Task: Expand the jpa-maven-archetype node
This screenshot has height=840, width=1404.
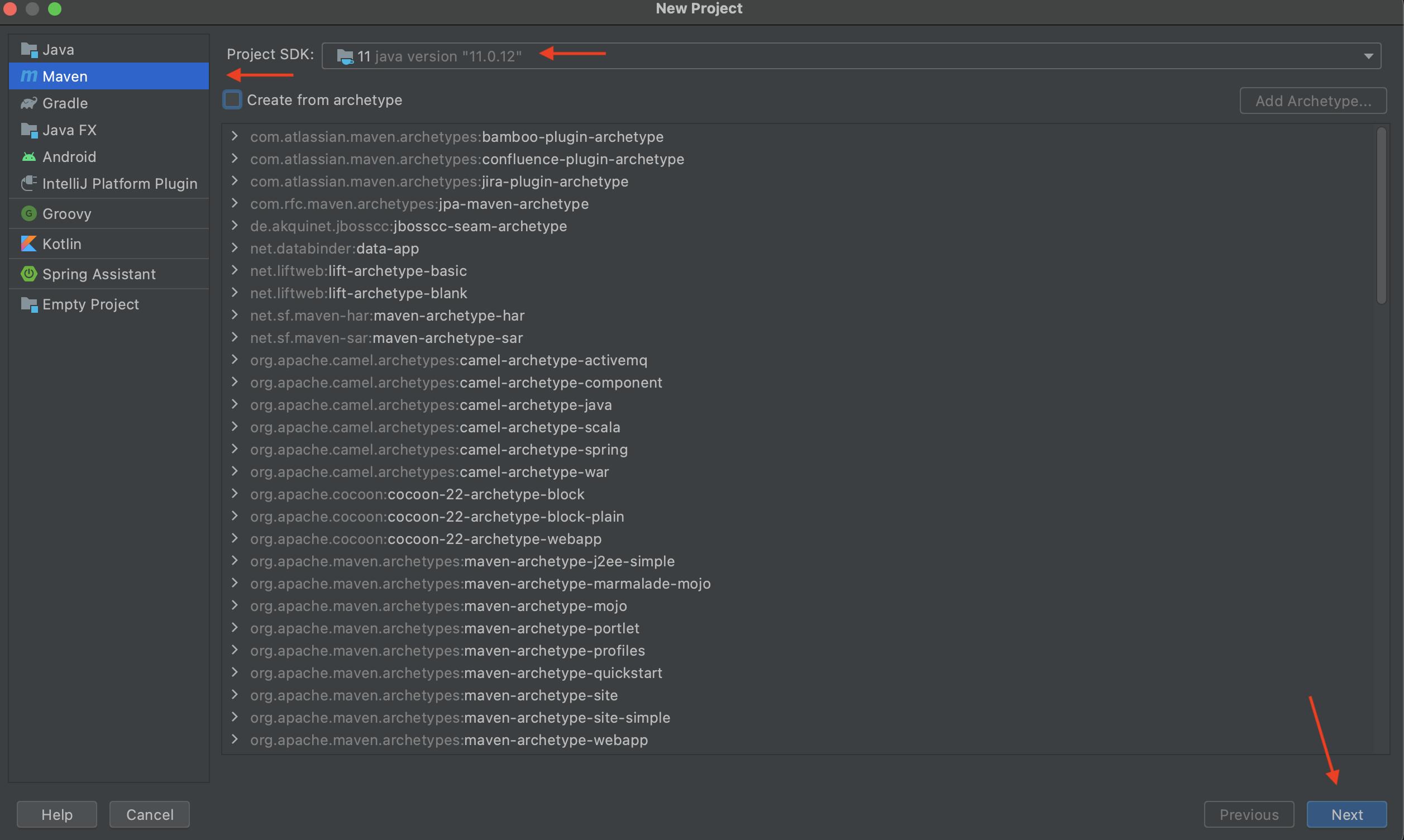Action: (235, 203)
